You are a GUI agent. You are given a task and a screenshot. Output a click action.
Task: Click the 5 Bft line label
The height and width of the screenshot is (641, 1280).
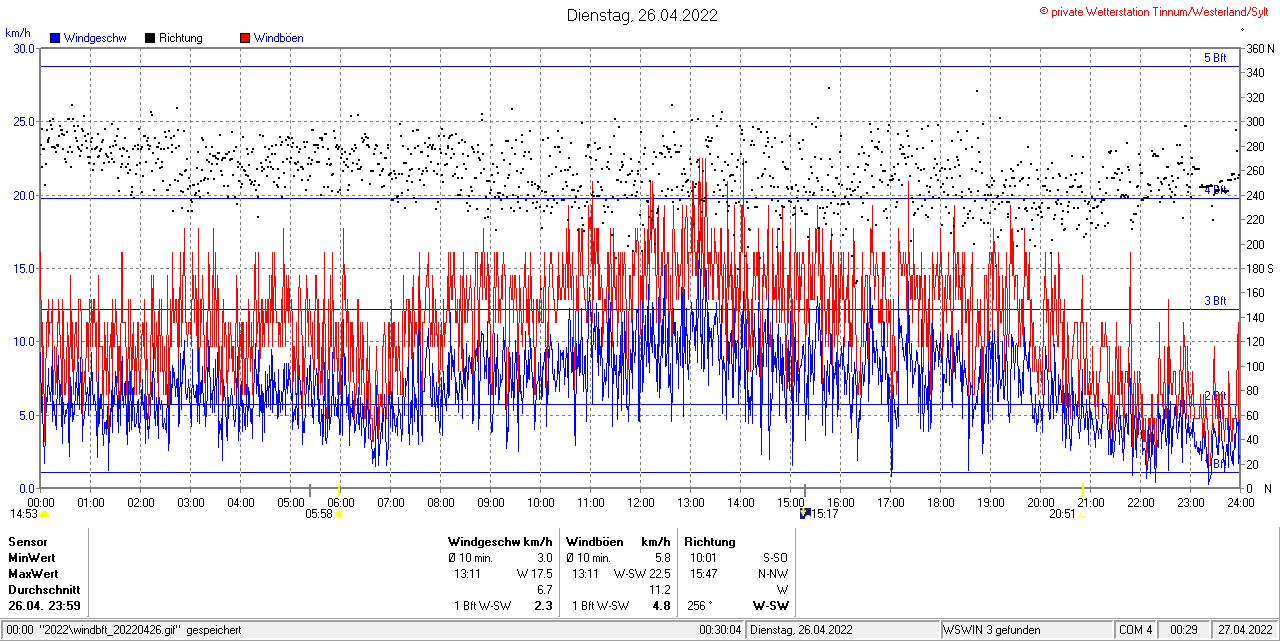pyautogui.click(x=1214, y=58)
